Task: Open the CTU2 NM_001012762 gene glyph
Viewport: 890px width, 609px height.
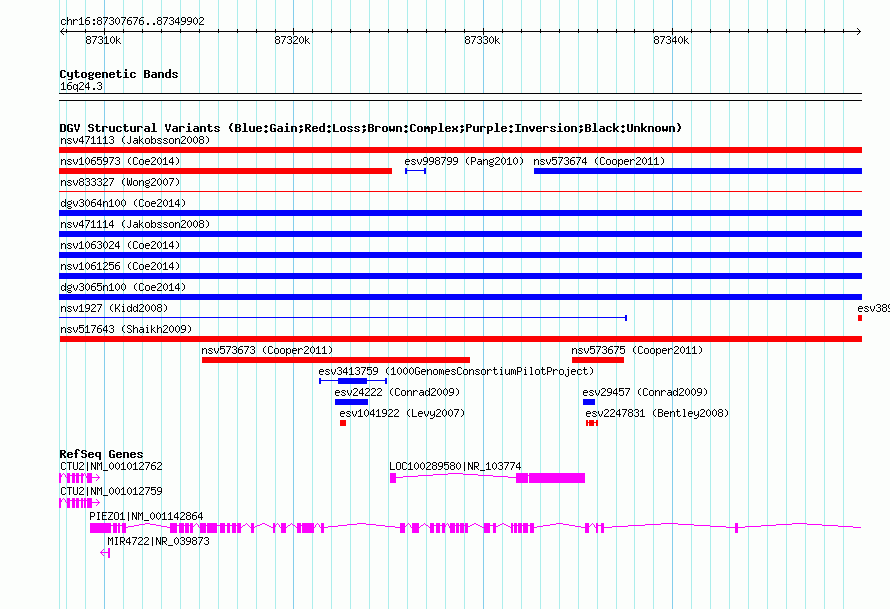Action: tap(79, 478)
